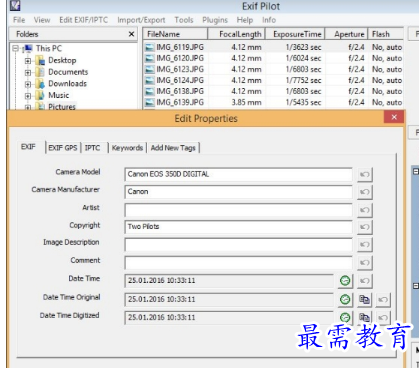Click the green clock icon beside Date Time Digitized
This screenshot has height=368, width=419.
click(x=345, y=317)
